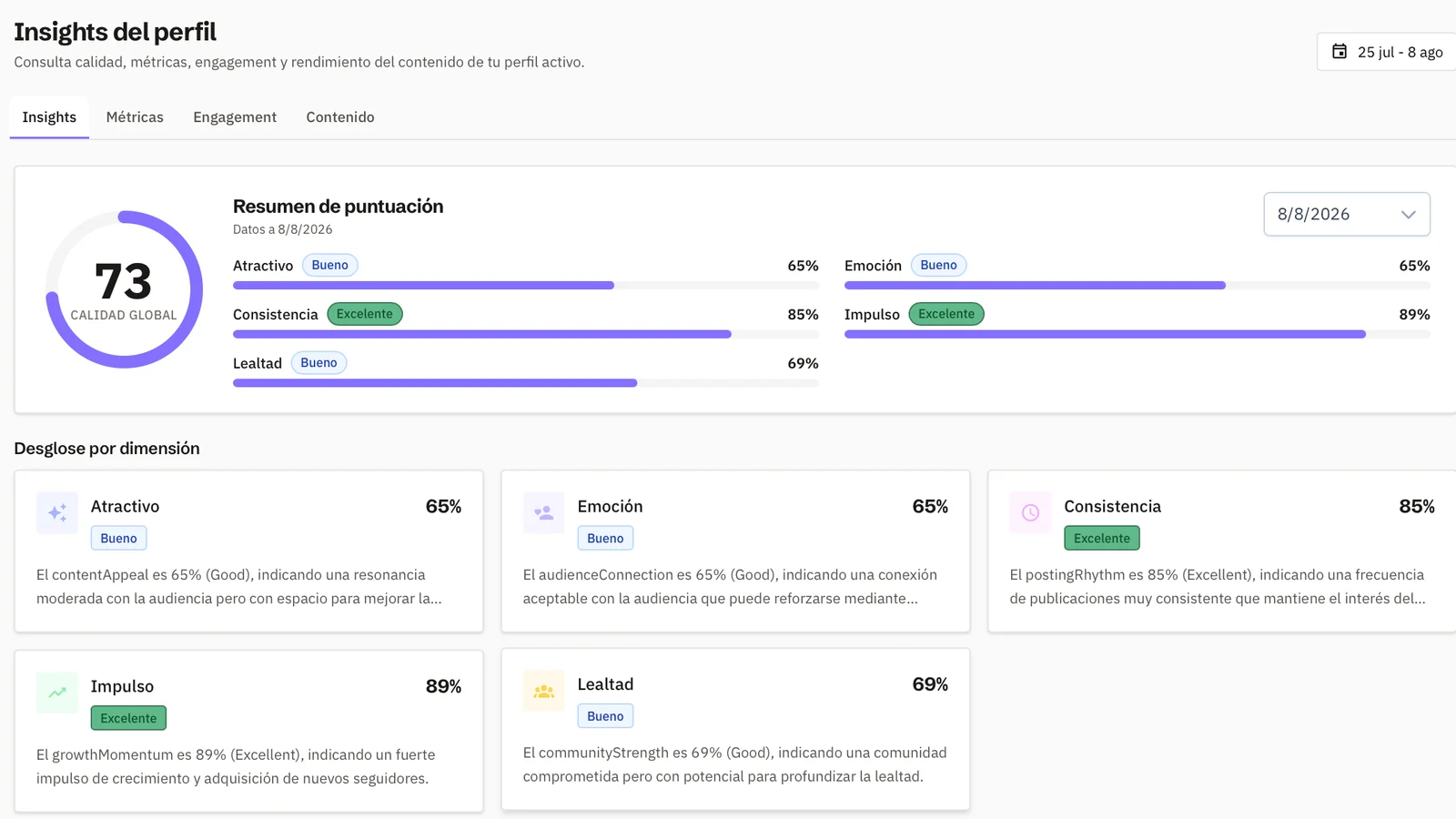Click the Atractivo progress bar in summary
The height and width of the screenshot is (819, 1456).
coord(526,286)
